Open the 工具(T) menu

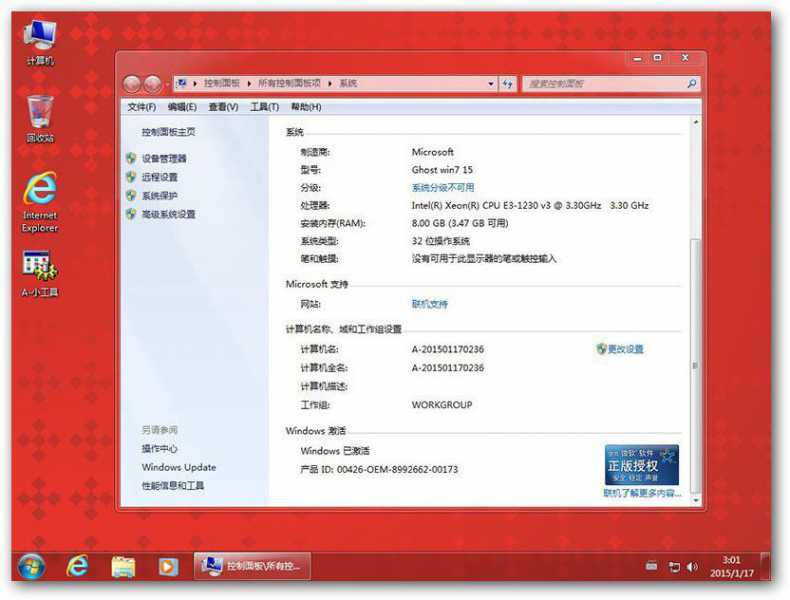(x=265, y=107)
